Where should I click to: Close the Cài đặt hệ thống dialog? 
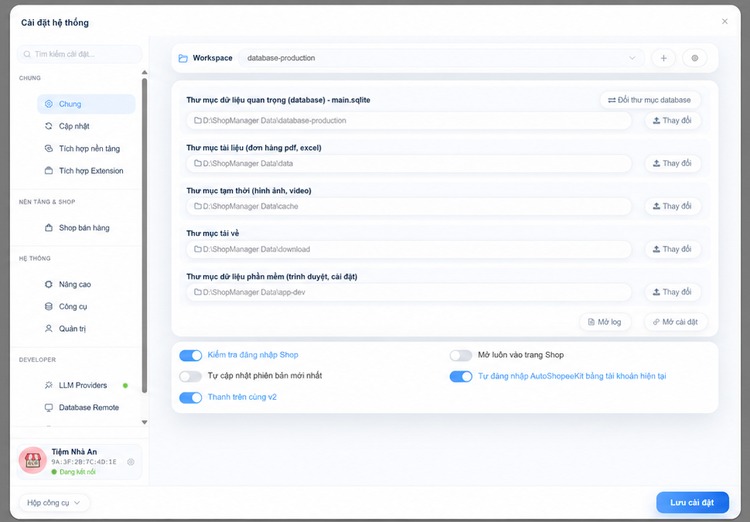pos(725,22)
